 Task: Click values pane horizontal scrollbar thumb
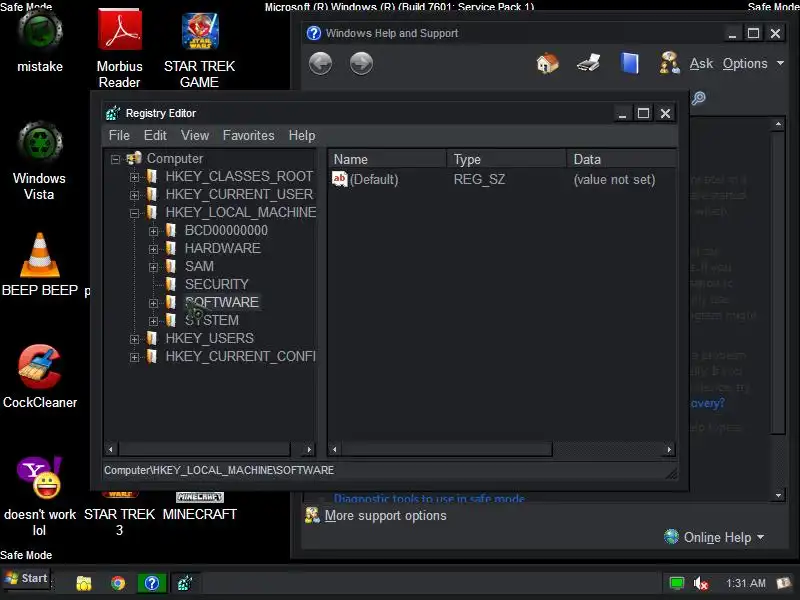coord(446,449)
